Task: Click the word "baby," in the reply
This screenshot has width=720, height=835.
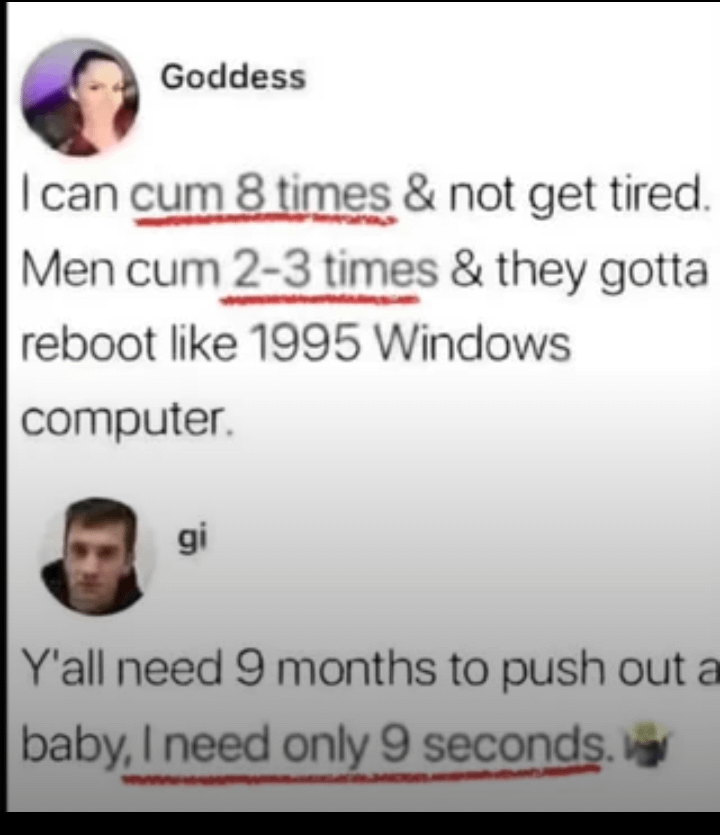Action: pyautogui.click(x=73, y=746)
